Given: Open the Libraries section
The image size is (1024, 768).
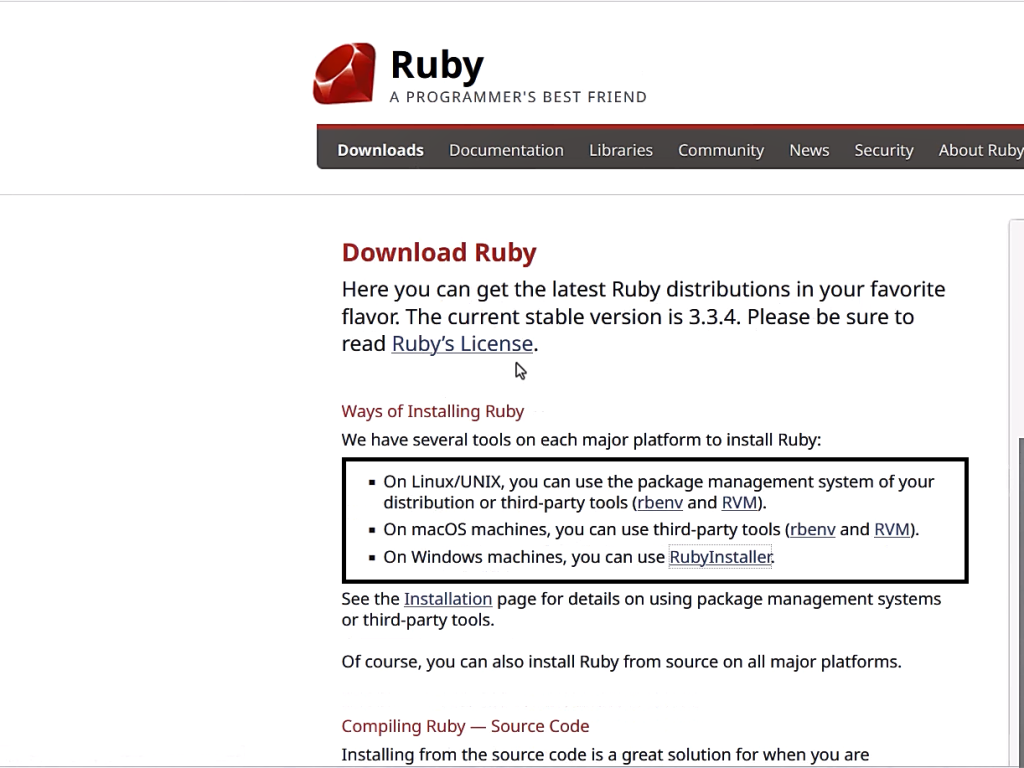Looking at the screenshot, I should [620, 150].
